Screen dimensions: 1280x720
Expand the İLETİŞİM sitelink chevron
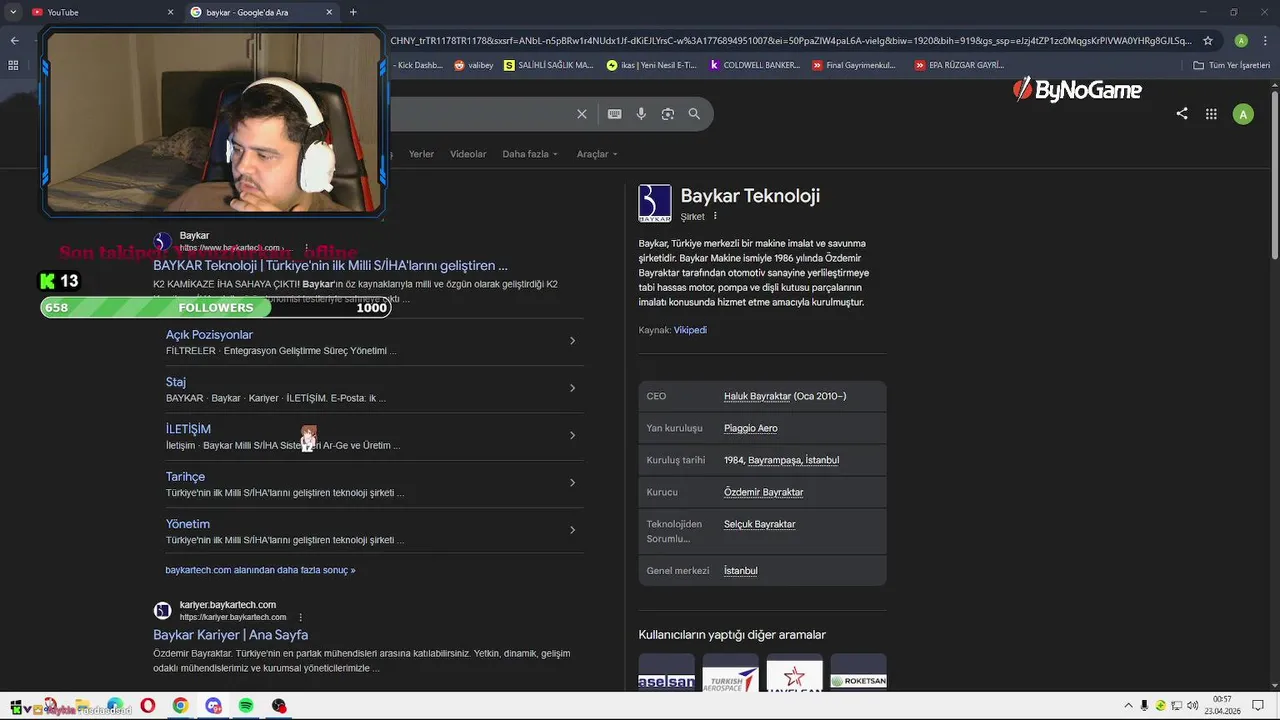572,435
